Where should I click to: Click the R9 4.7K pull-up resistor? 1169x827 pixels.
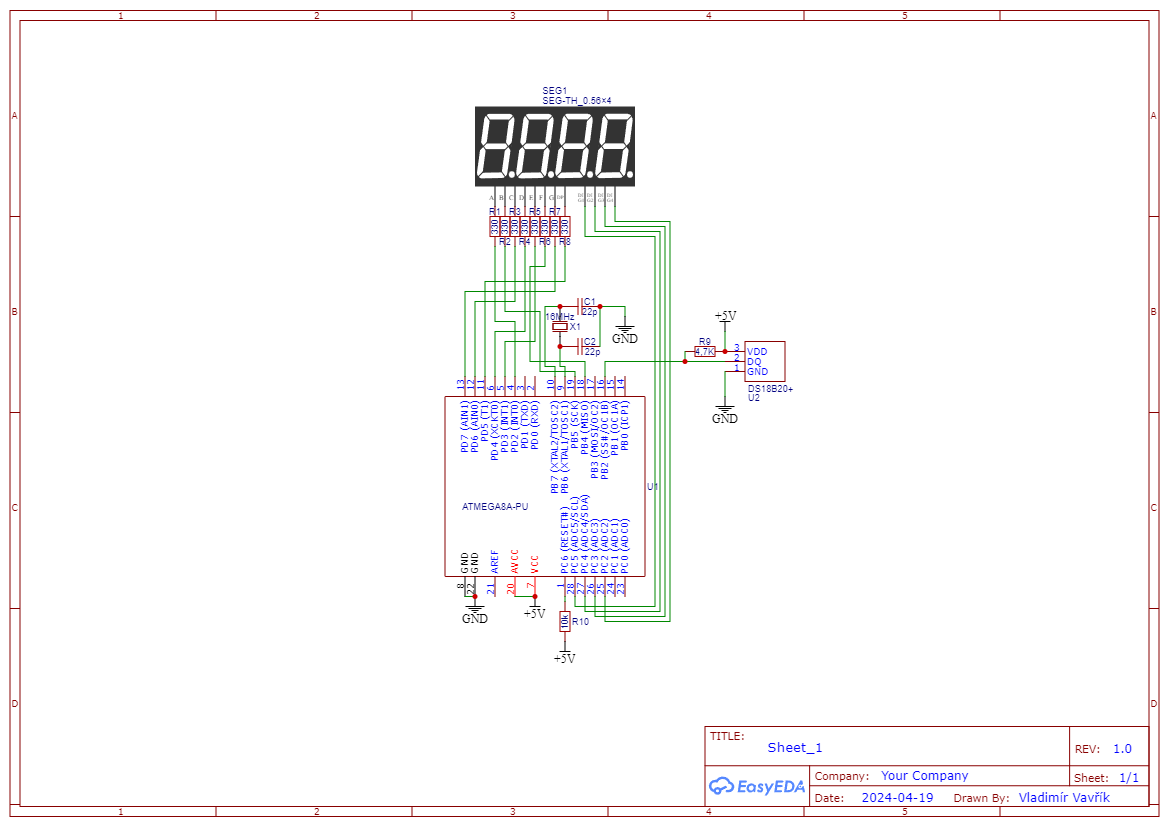point(705,351)
